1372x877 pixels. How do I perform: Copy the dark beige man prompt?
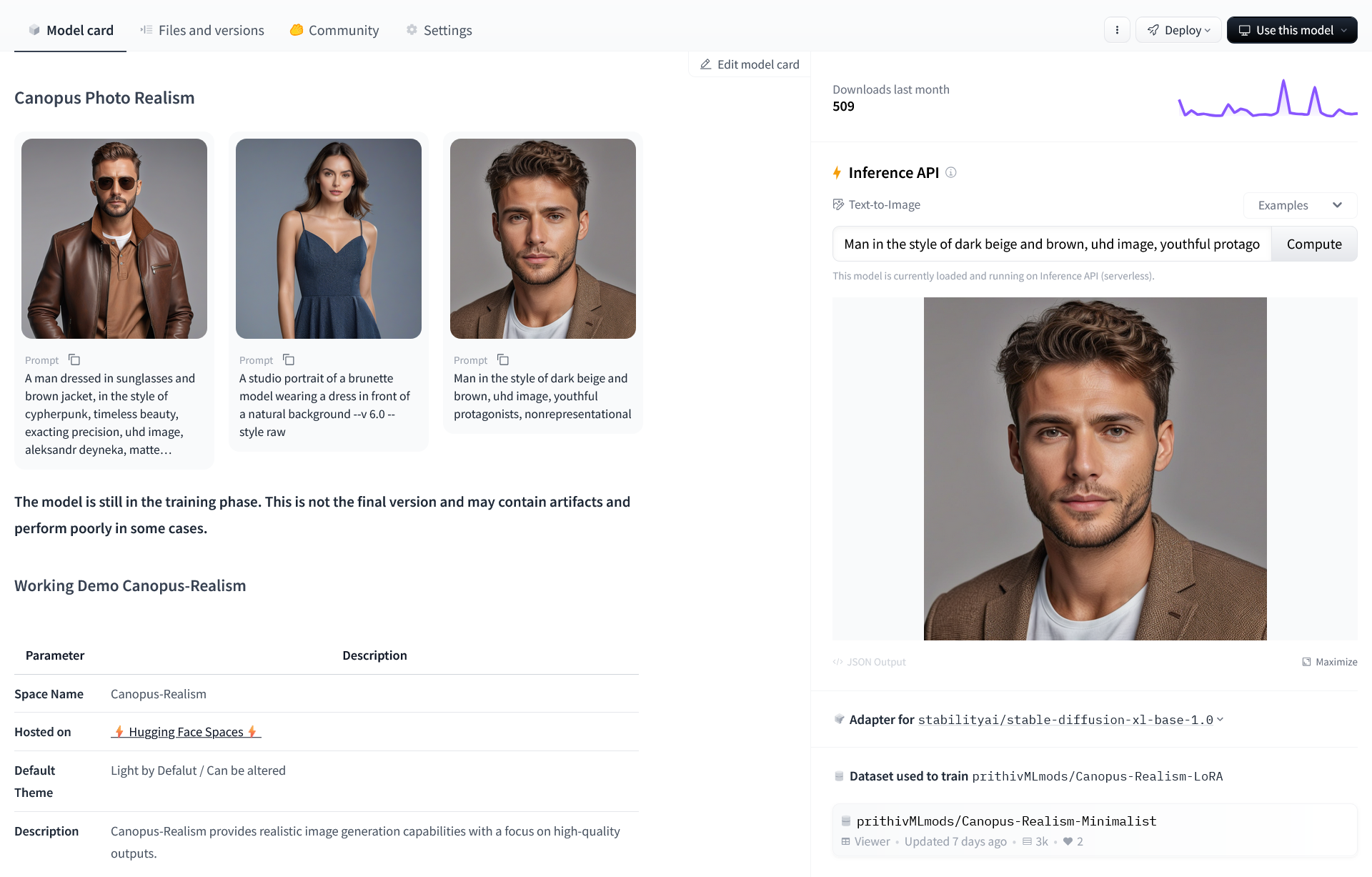coord(503,360)
